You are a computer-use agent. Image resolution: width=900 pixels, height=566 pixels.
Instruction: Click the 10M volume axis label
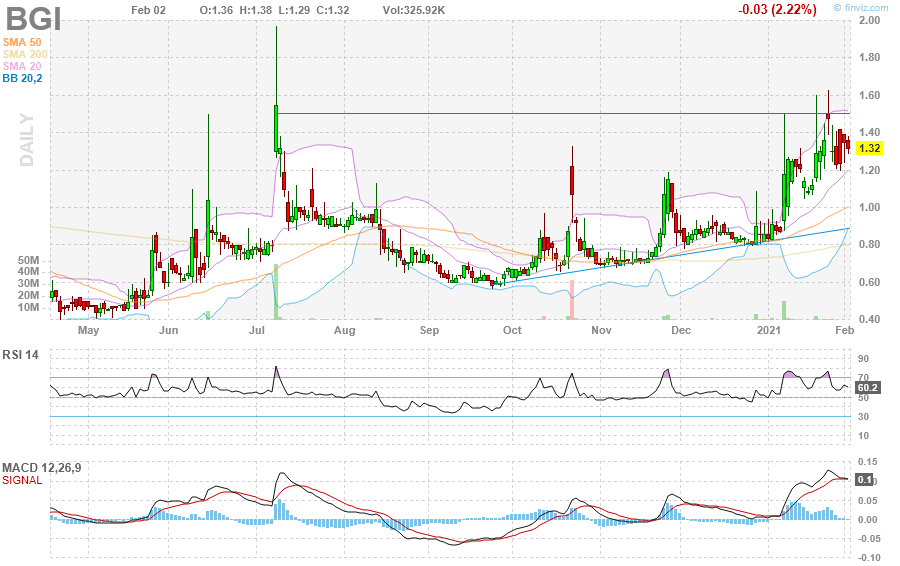[x=28, y=308]
